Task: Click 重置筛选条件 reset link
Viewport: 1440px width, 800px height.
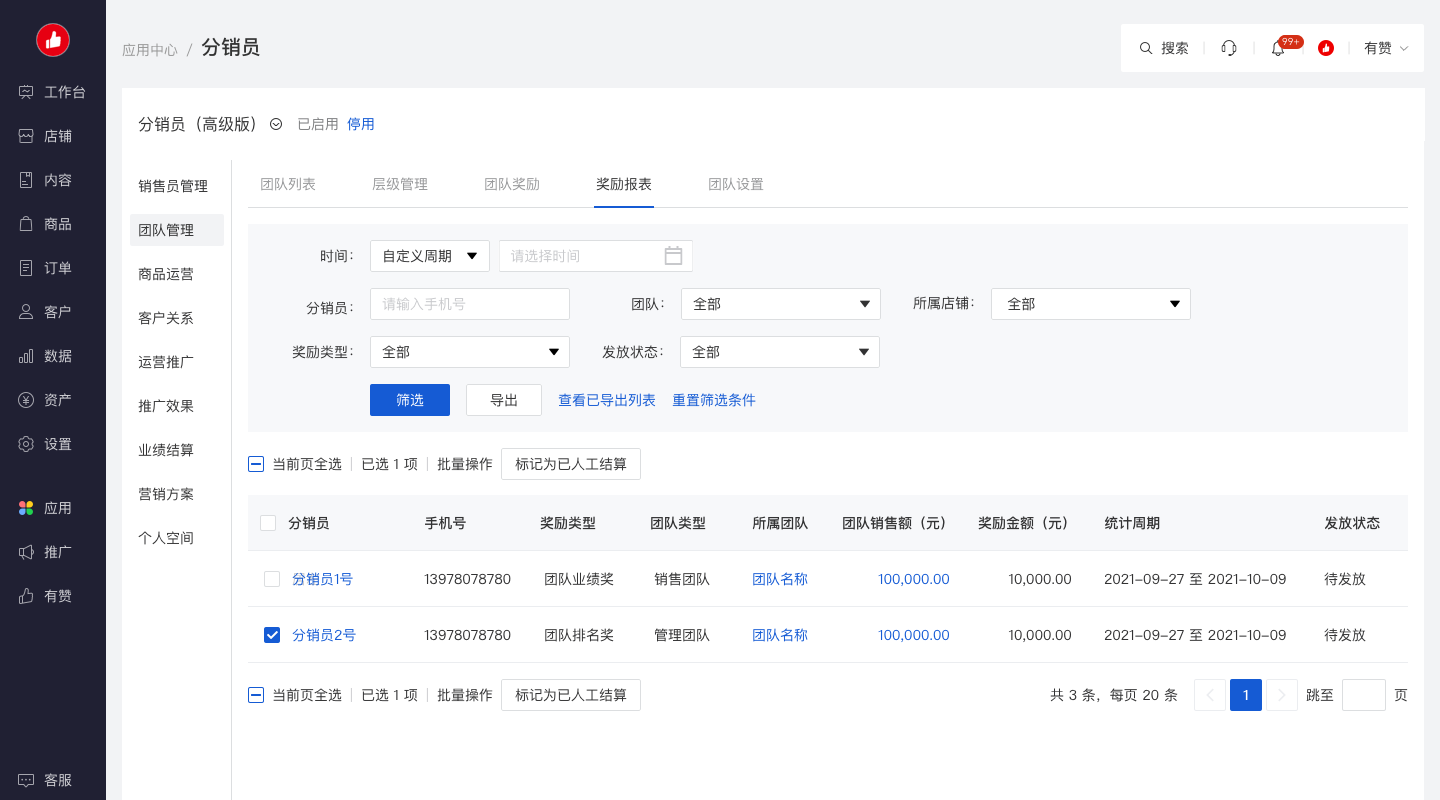Action: tap(714, 400)
